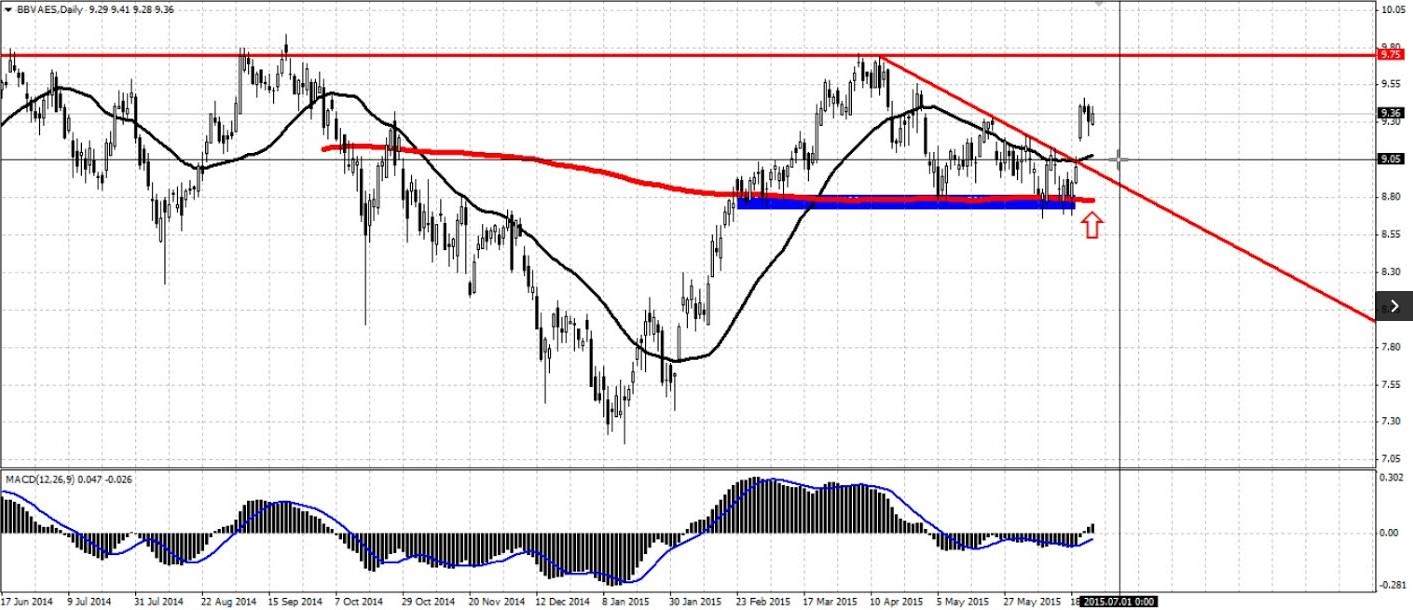Click the 0.302 MACD scale value

(1392, 478)
